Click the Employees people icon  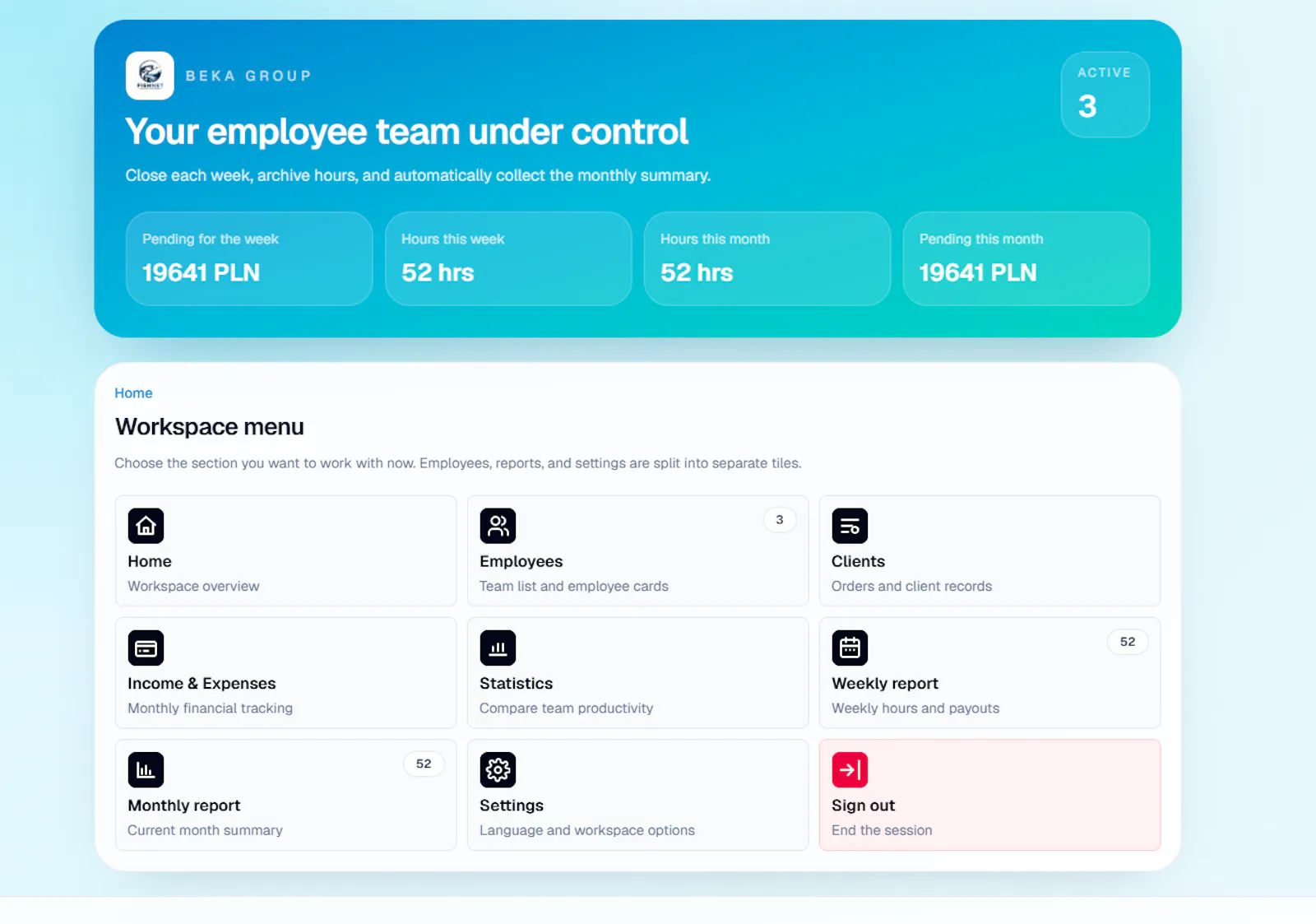(498, 526)
